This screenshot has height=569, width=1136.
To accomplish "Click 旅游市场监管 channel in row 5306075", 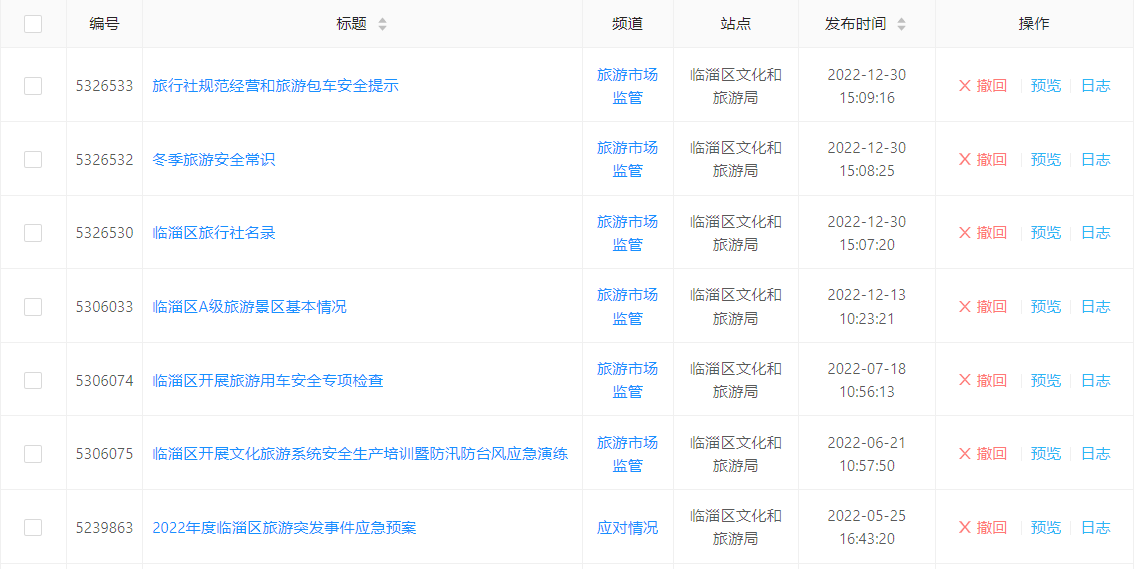I will [627, 454].
